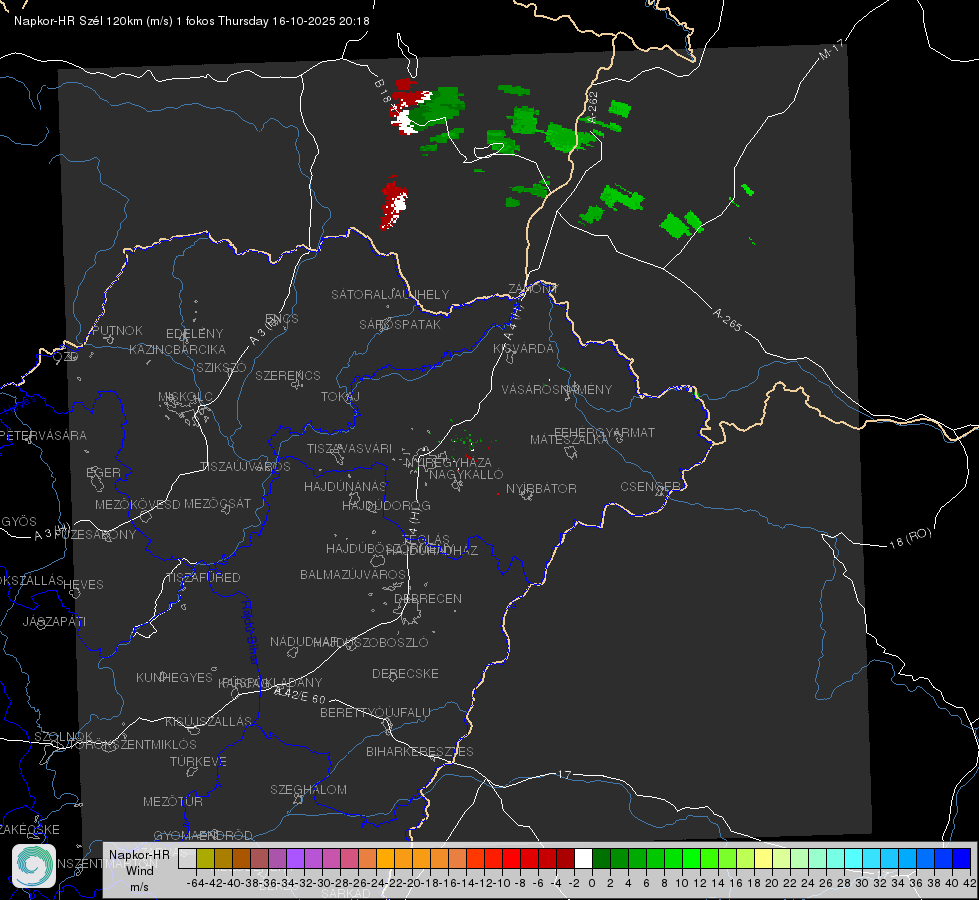Click the 'A42/E 60' road label

pyautogui.click(x=300, y=694)
